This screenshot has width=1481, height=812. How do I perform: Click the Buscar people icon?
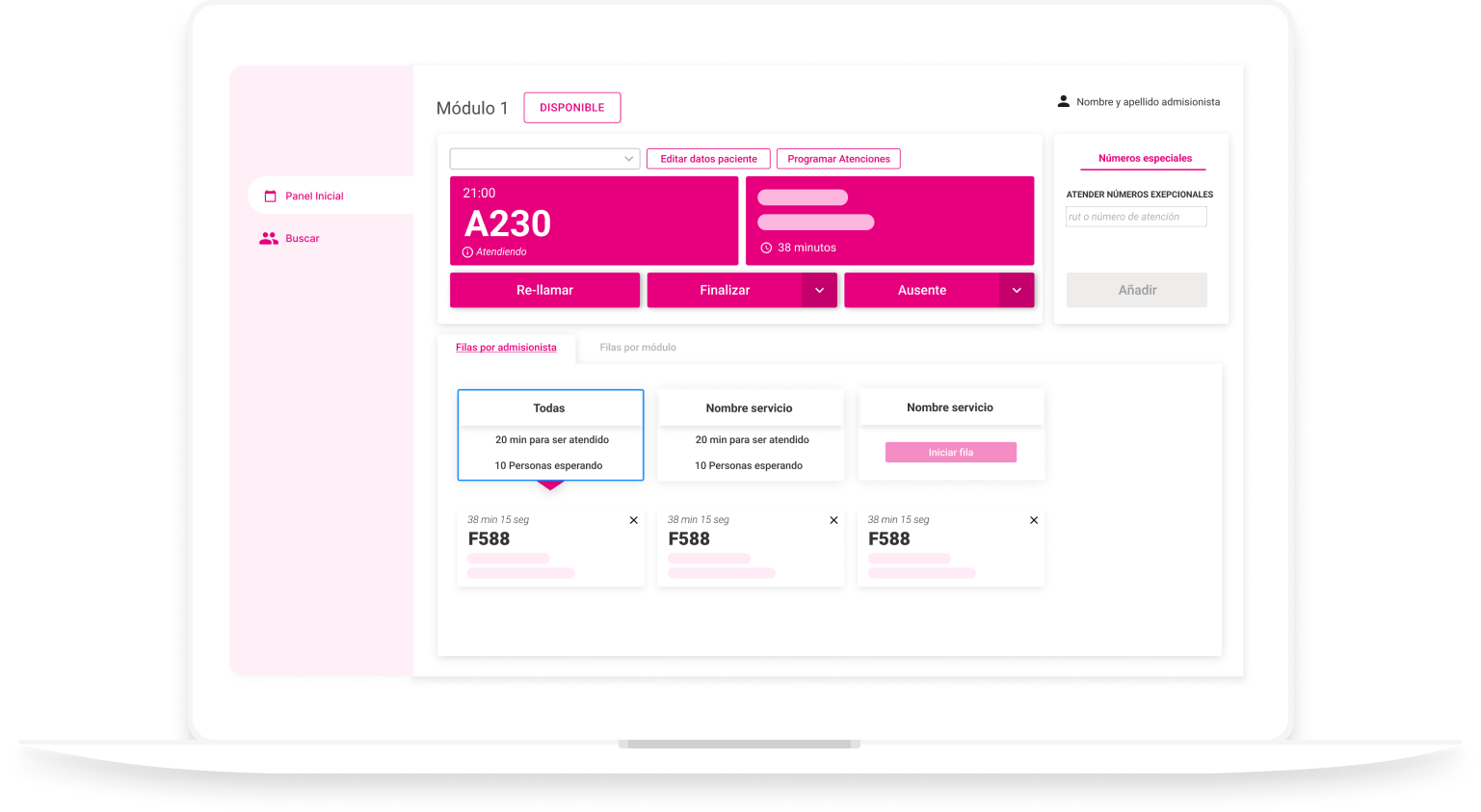(268, 239)
